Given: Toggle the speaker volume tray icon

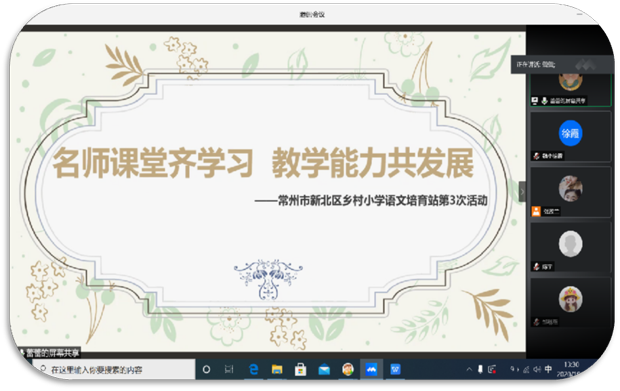Looking at the screenshot, I should [537, 370].
